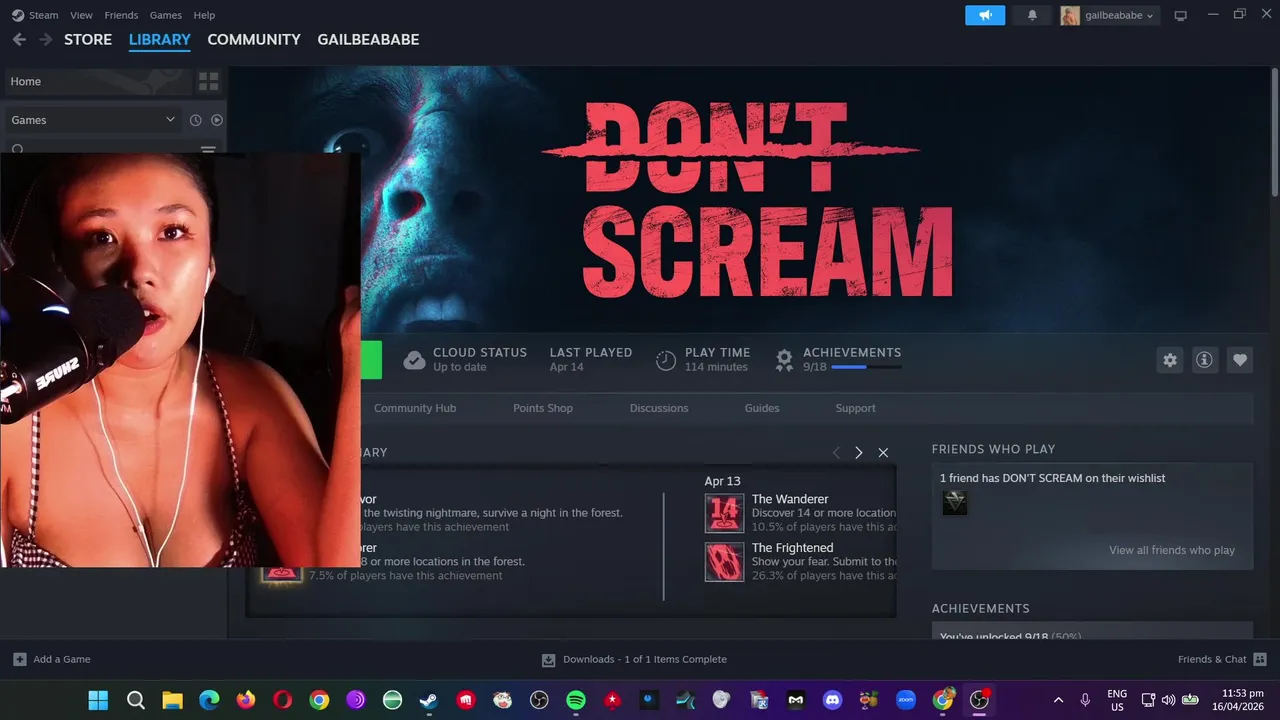
Task: Click the cloud status checkmark icon
Action: (x=414, y=360)
